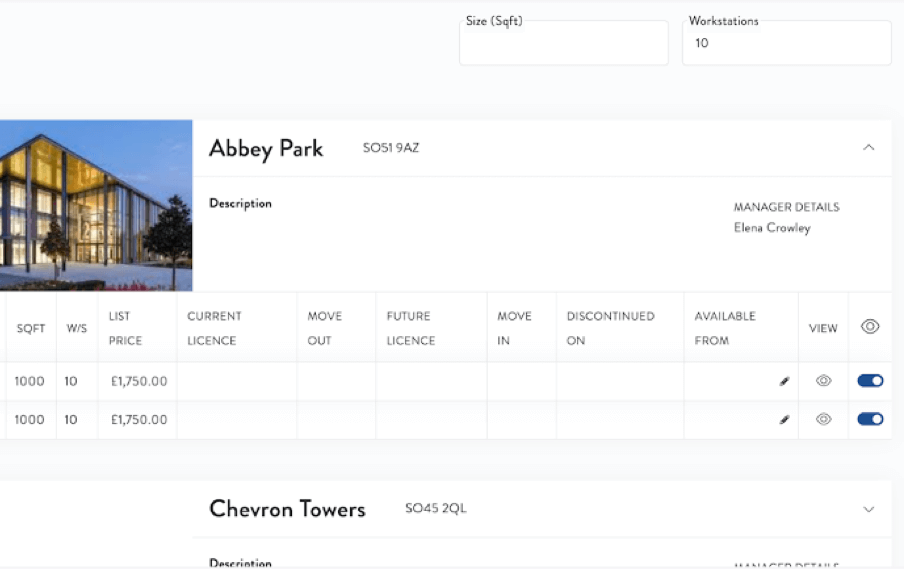Viewport: 904px width, 570px height.
Task: Expand the Chevron Towers section
Action: pyautogui.click(x=868, y=509)
